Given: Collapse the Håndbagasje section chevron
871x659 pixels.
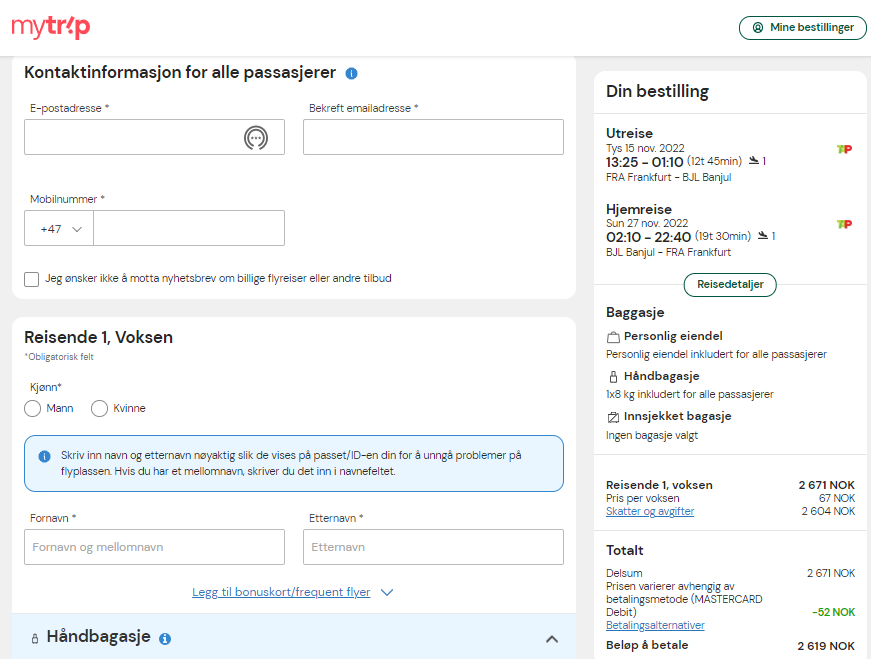Looking at the screenshot, I should pyautogui.click(x=552, y=639).
